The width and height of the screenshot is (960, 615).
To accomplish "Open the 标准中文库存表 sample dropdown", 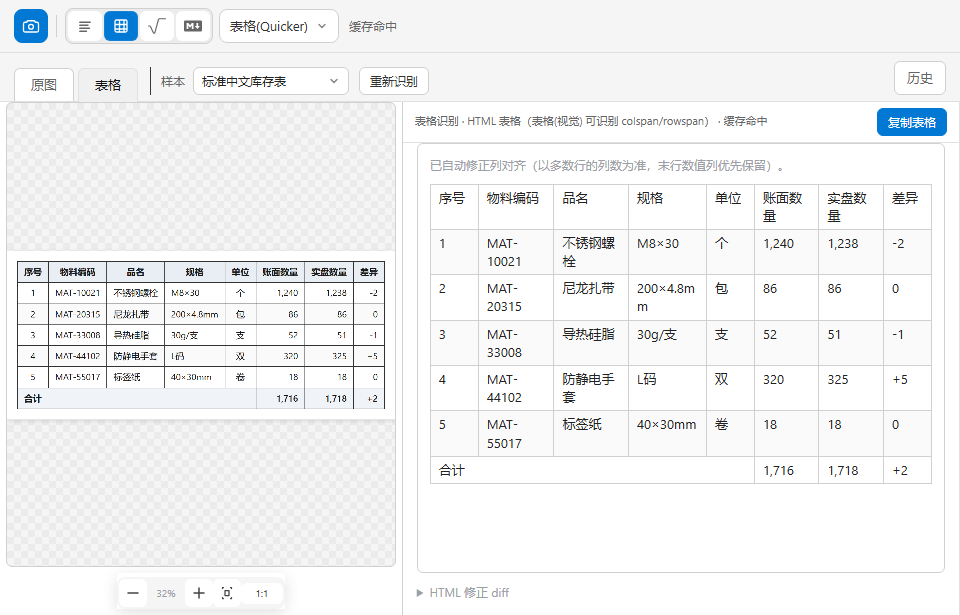I will tap(271, 81).
